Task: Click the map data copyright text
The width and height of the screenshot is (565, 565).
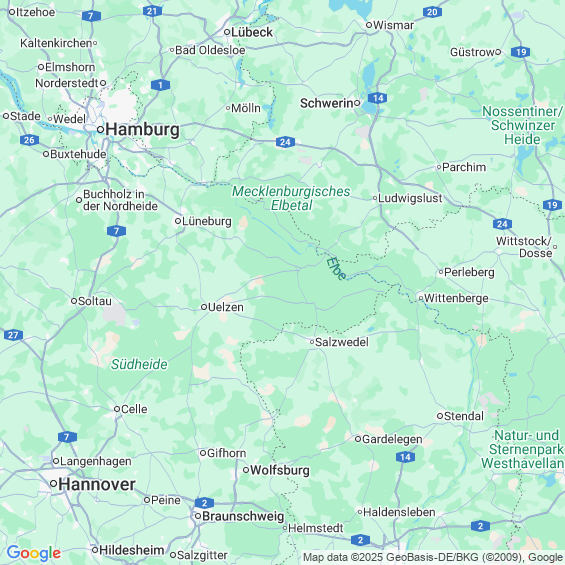Action: [x=433, y=557]
